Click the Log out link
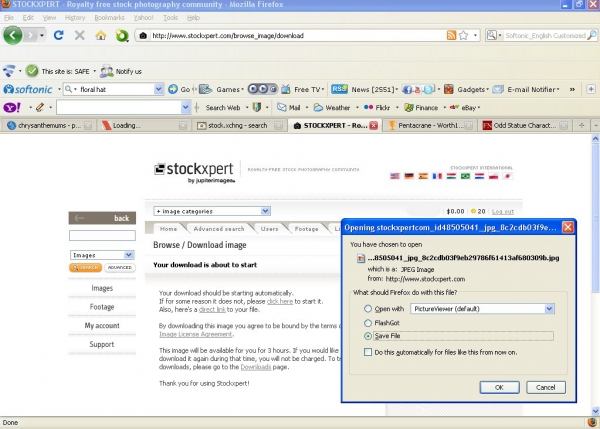Screen dimensions: 600x429 pos(503,211)
